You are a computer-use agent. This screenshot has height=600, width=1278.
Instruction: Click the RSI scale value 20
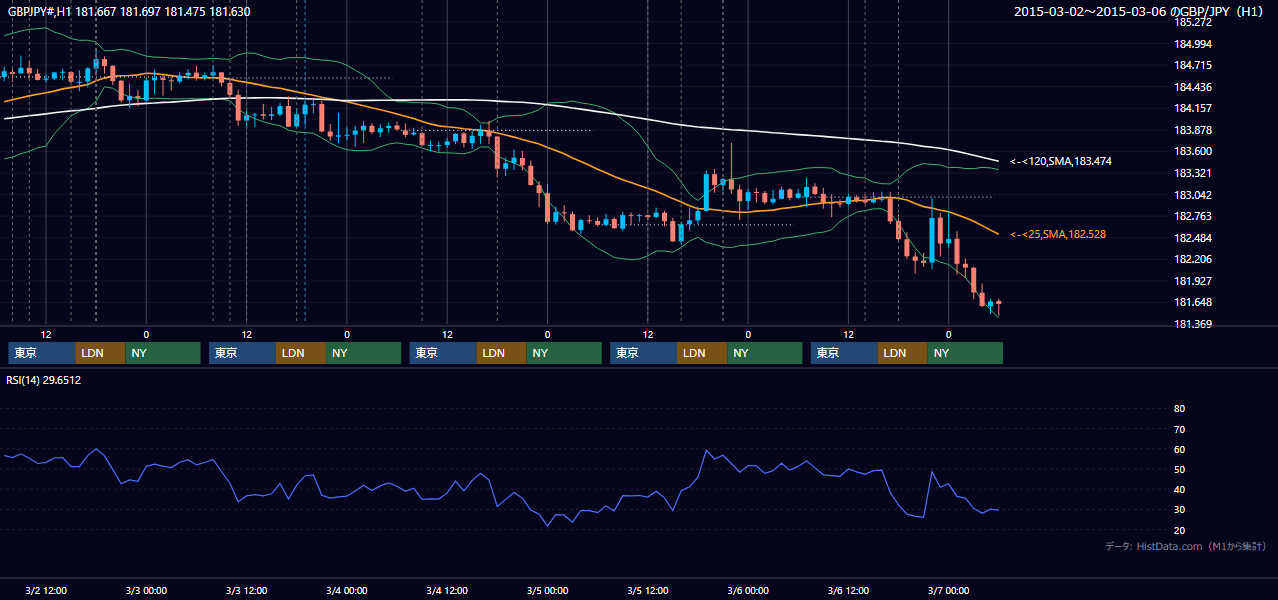(x=1179, y=530)
